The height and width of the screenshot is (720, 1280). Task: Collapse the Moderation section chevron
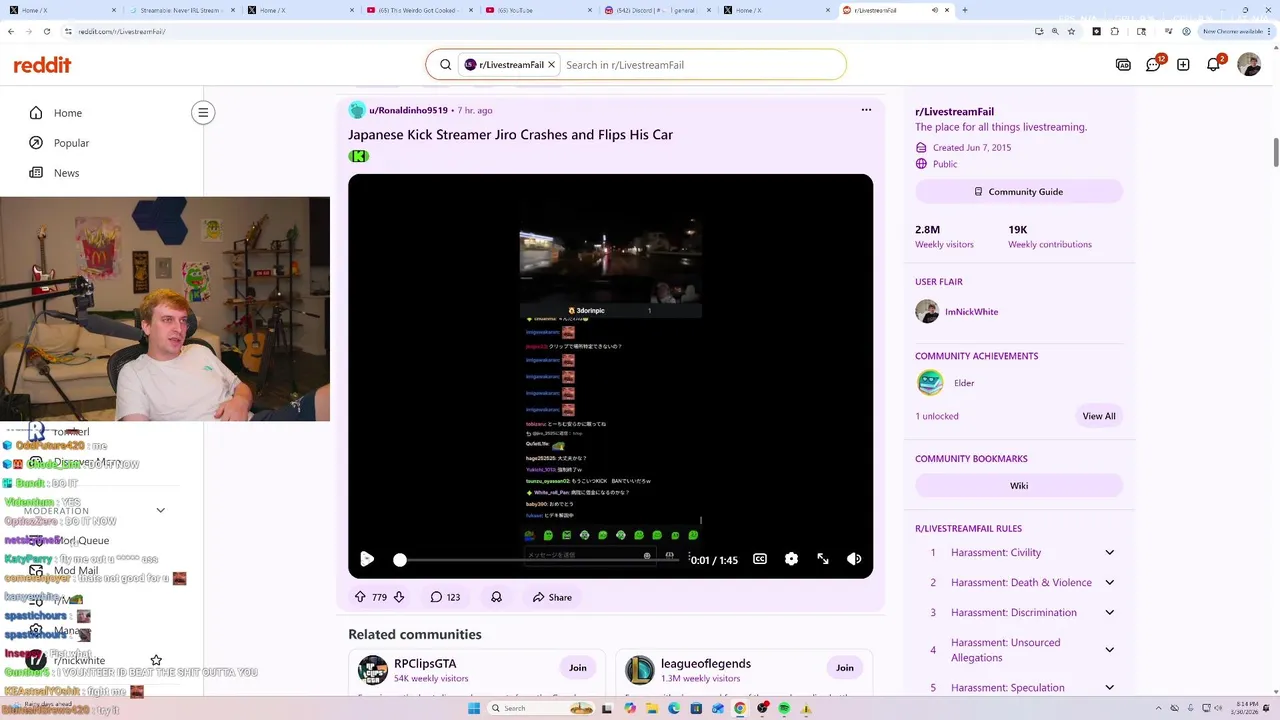tap(160, 510)
